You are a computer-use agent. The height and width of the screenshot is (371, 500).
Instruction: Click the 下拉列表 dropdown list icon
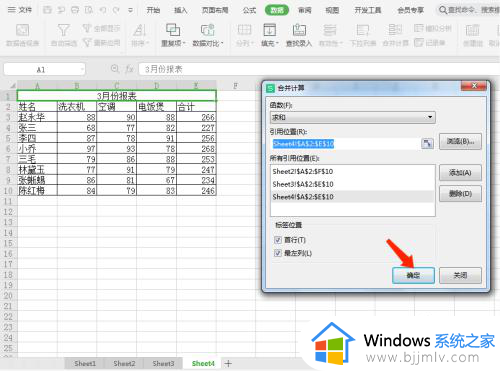[363, 35]
